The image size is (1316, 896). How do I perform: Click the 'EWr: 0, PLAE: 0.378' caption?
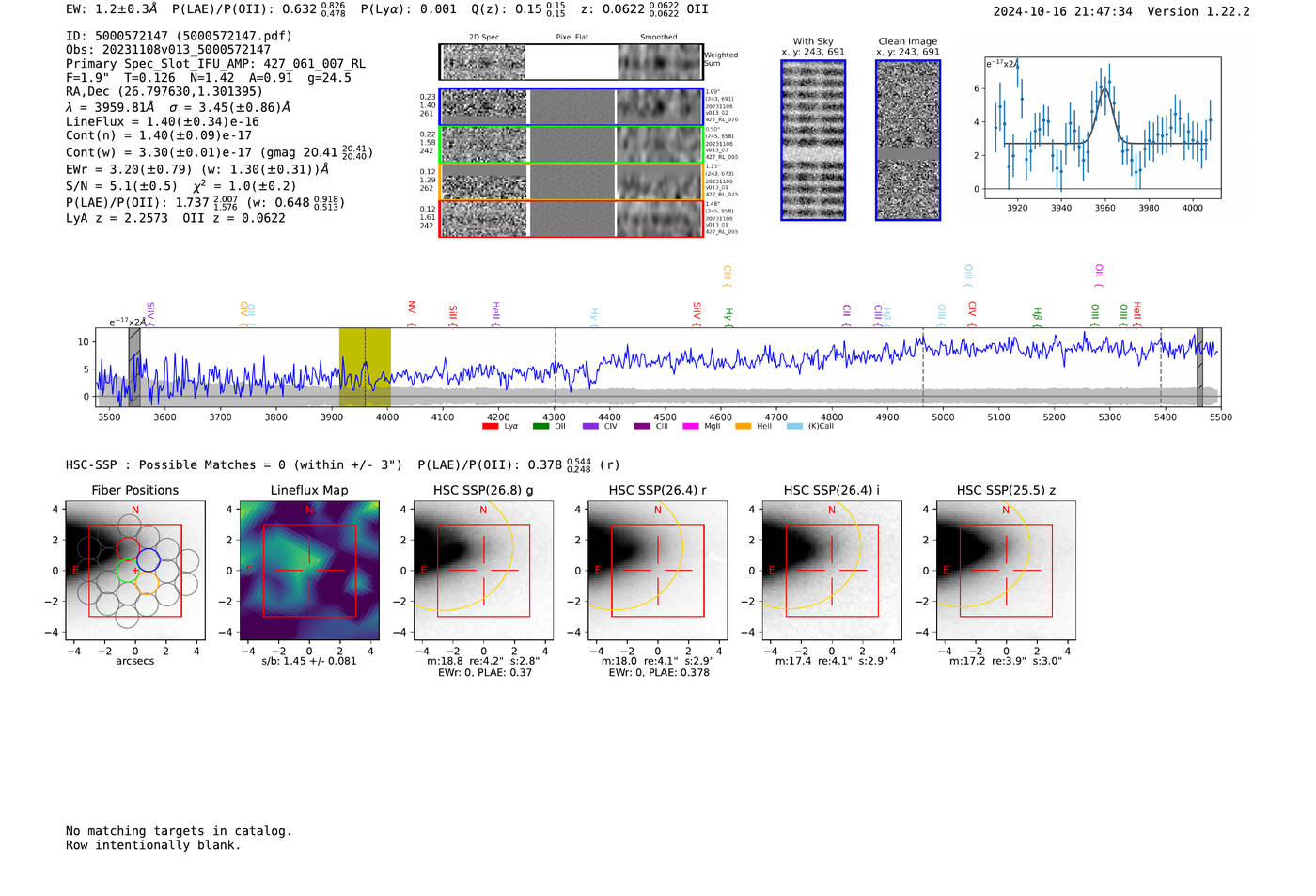(658, 672)
